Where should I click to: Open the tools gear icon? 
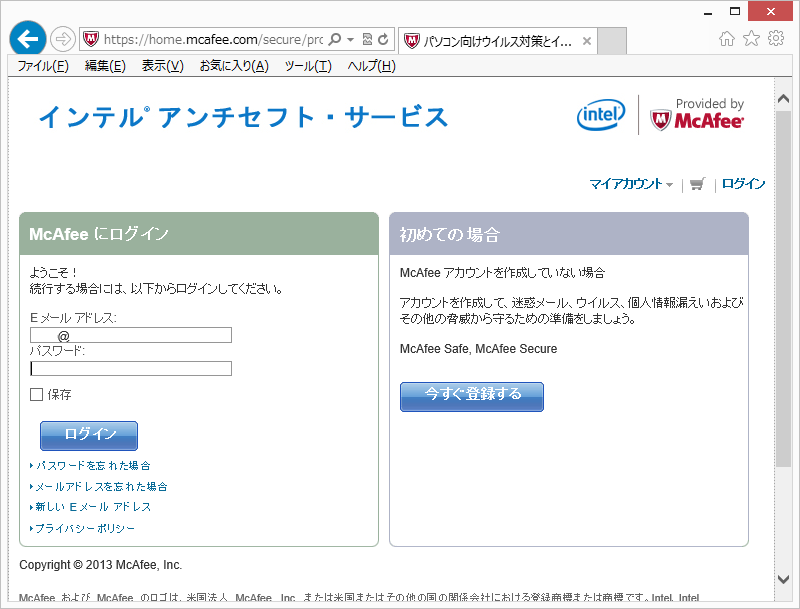776,38
